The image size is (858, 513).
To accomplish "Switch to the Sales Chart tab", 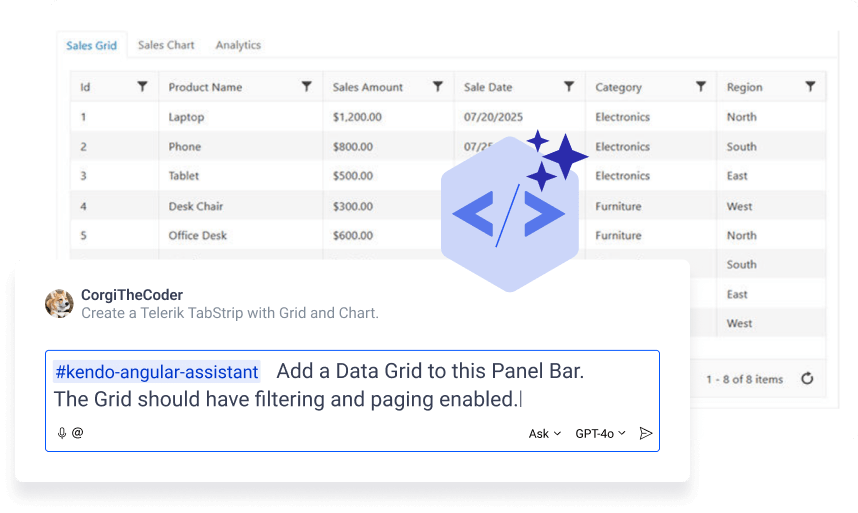I will 166,45.
